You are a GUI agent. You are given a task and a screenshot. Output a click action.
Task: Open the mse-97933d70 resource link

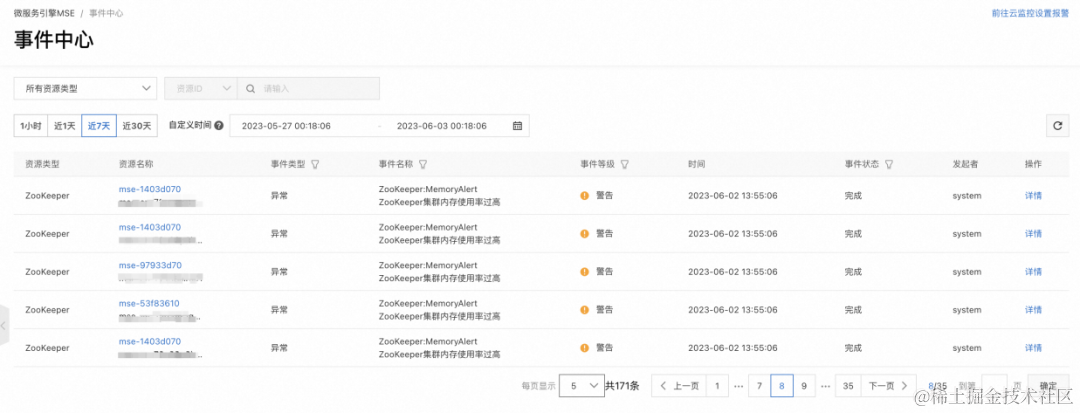tap(150, 265)
